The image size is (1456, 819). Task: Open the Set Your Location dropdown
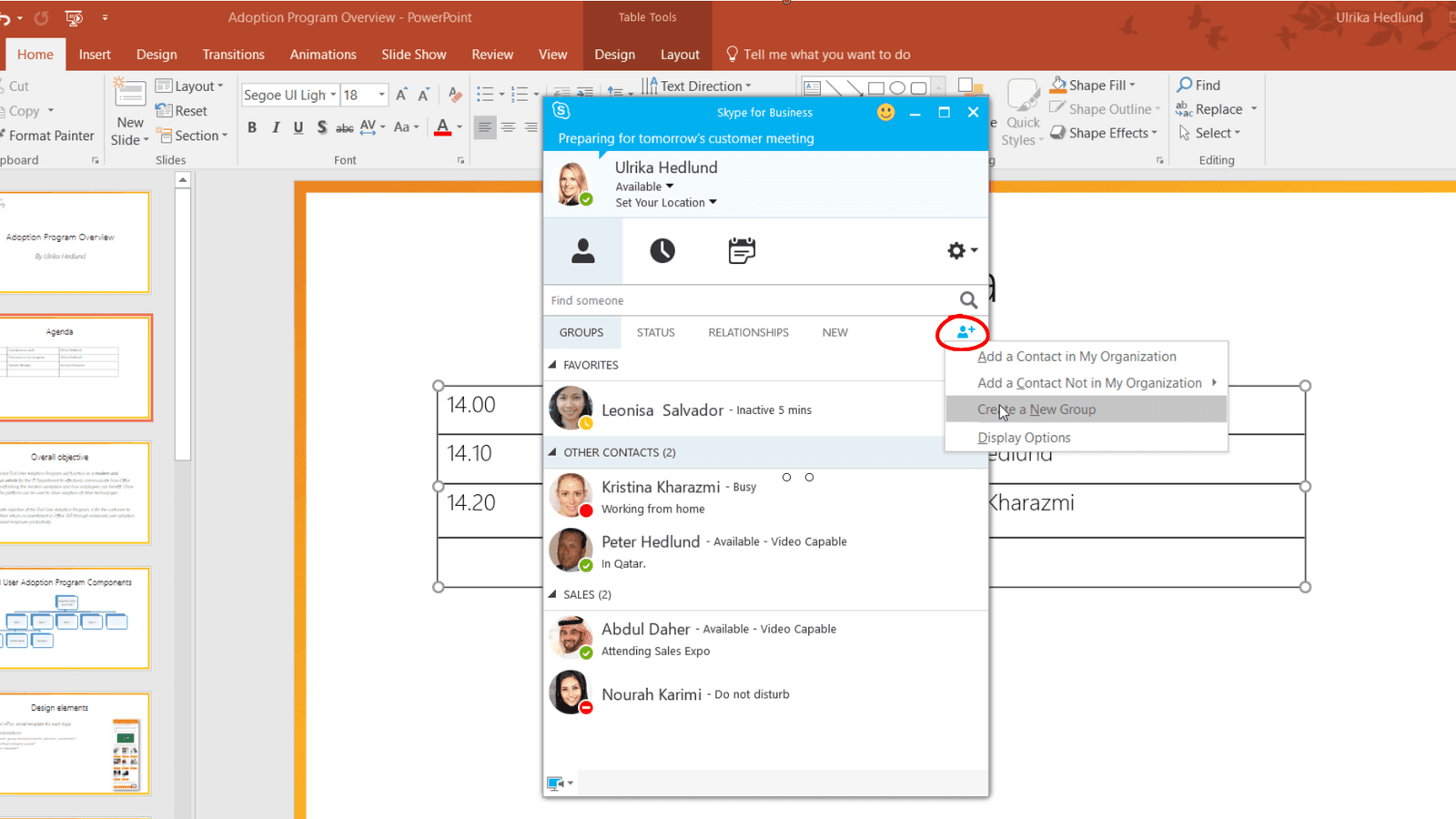coord(665,203)
